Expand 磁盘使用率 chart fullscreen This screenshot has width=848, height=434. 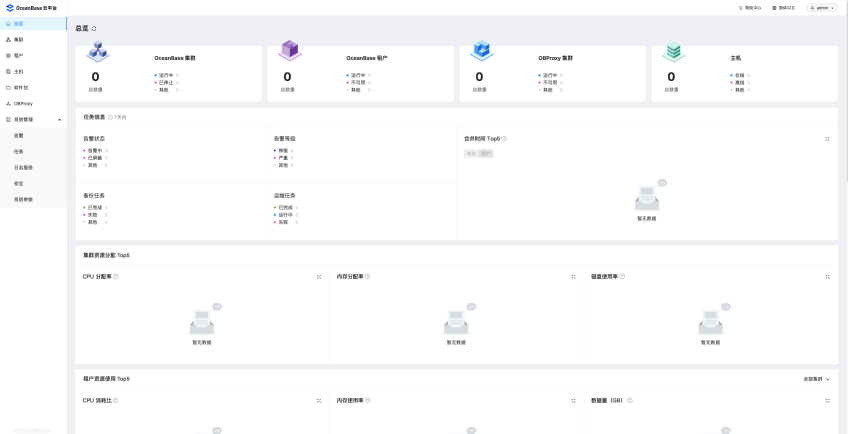pos(827,277)
